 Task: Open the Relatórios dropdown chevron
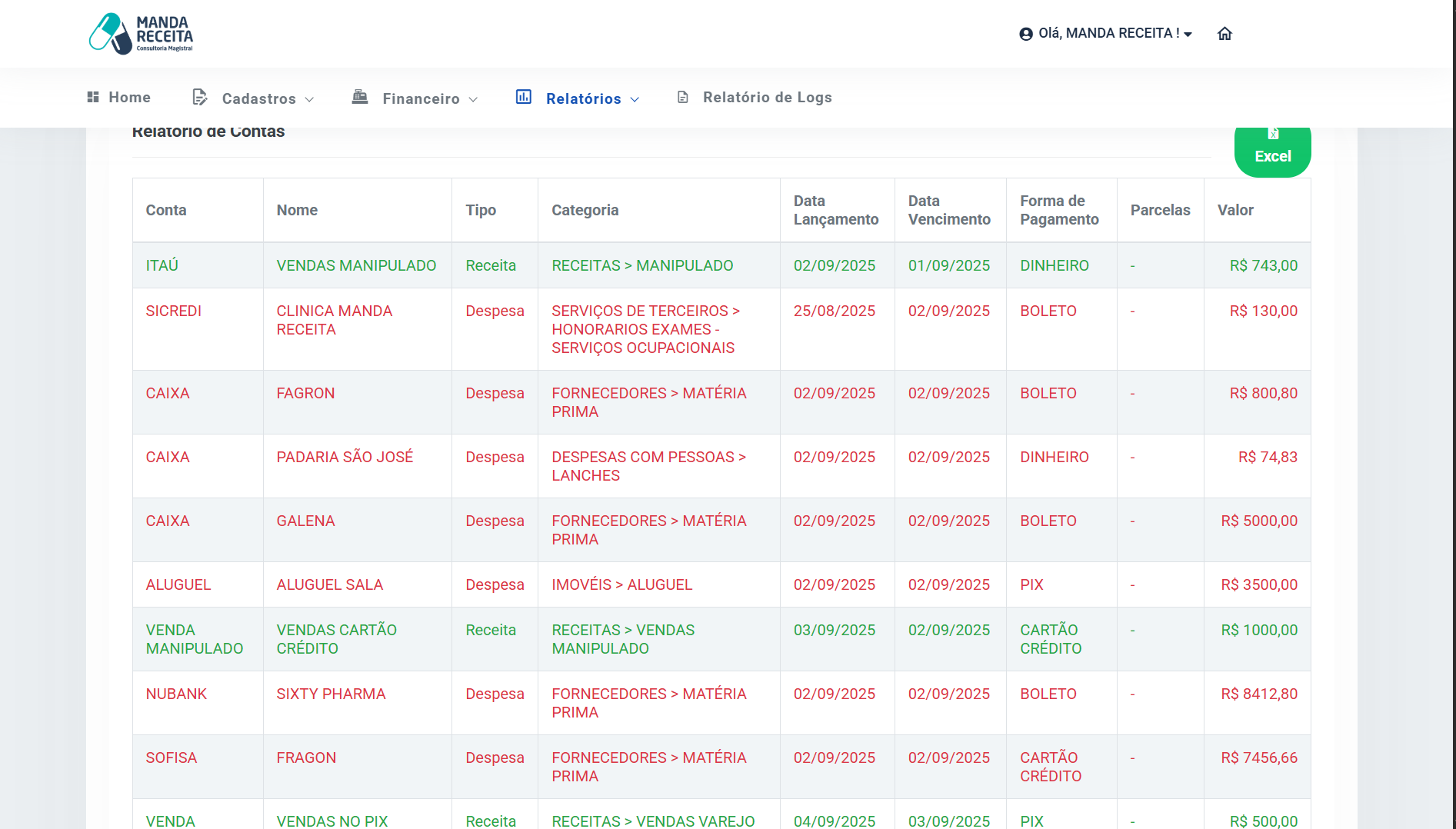coord(635,99)
